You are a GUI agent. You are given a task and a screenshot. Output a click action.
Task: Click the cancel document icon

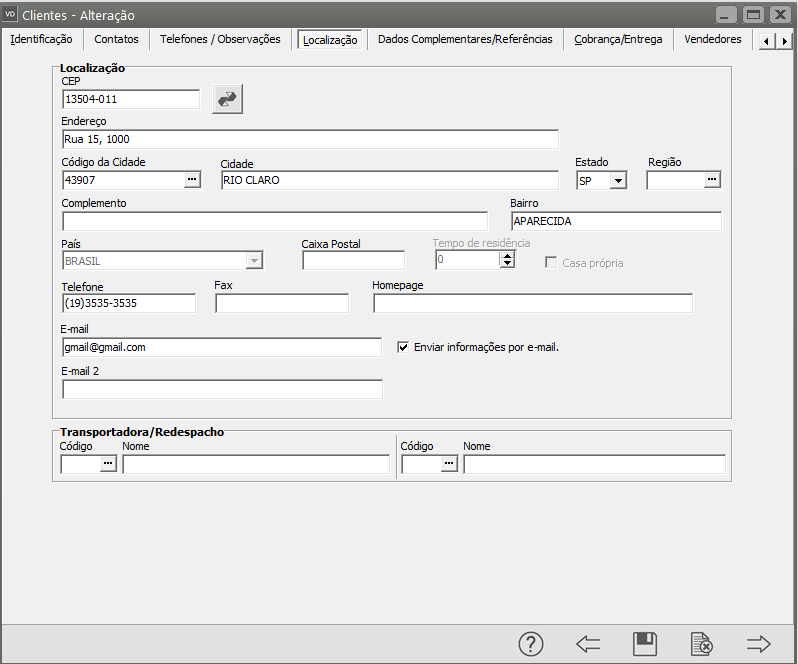pyautogui.click(x=702, y=644)
